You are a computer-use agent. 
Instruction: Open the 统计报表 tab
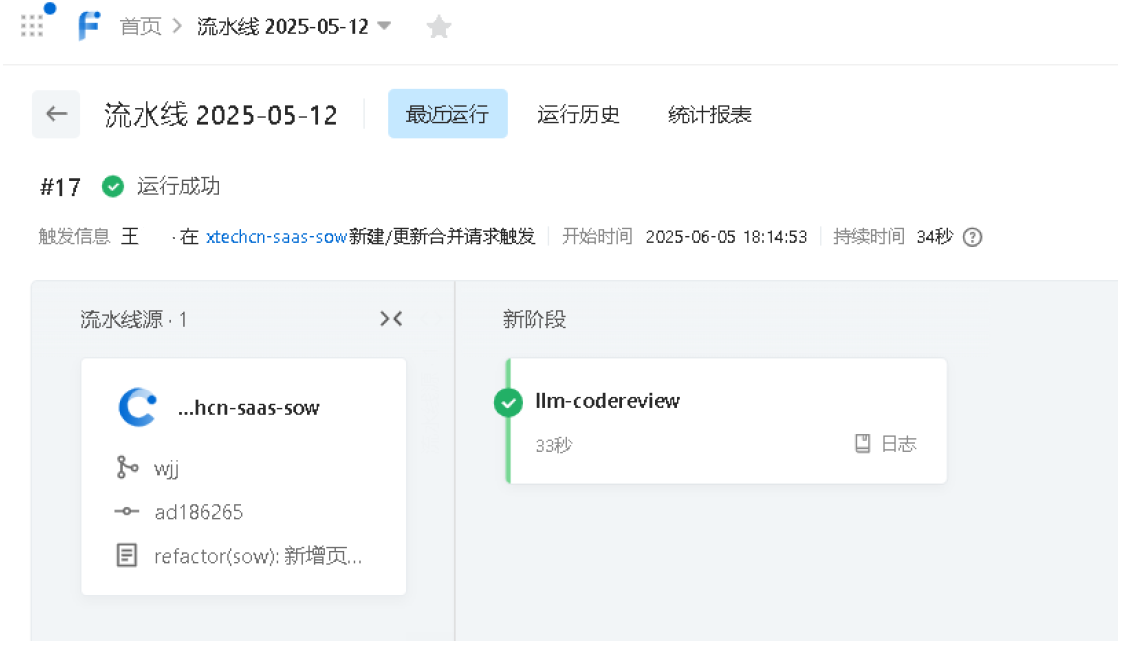709,114
